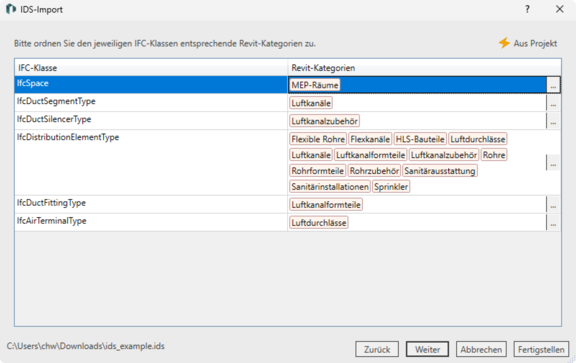This screenshot has width=576, height=363.
Task: Click the HLS-Bauteile category tag
Action: click(420, 139)
